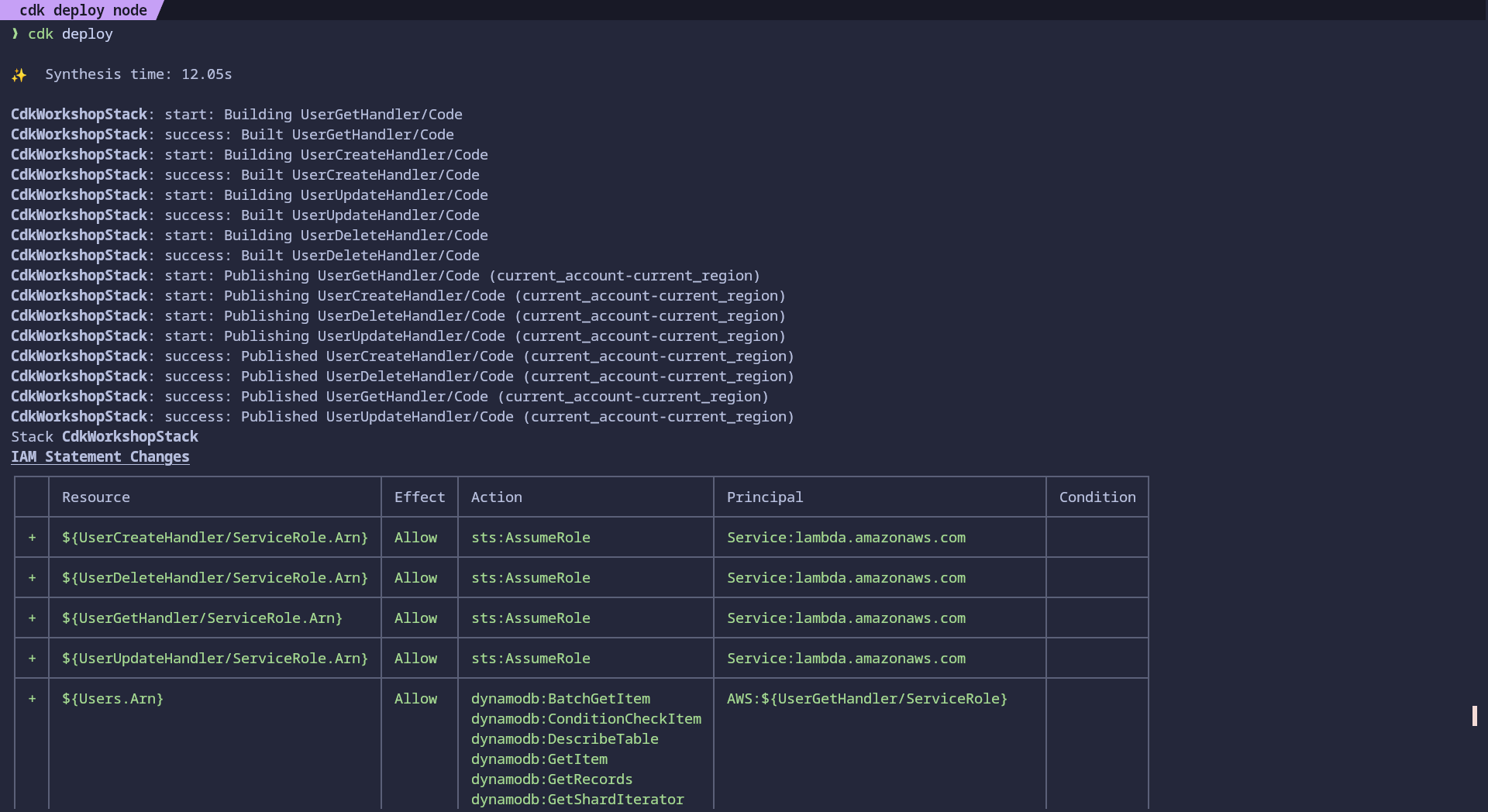Click the plus sign in Users.Arn row
This screenshot has width=1488, height=812.
tap(32, 699)
